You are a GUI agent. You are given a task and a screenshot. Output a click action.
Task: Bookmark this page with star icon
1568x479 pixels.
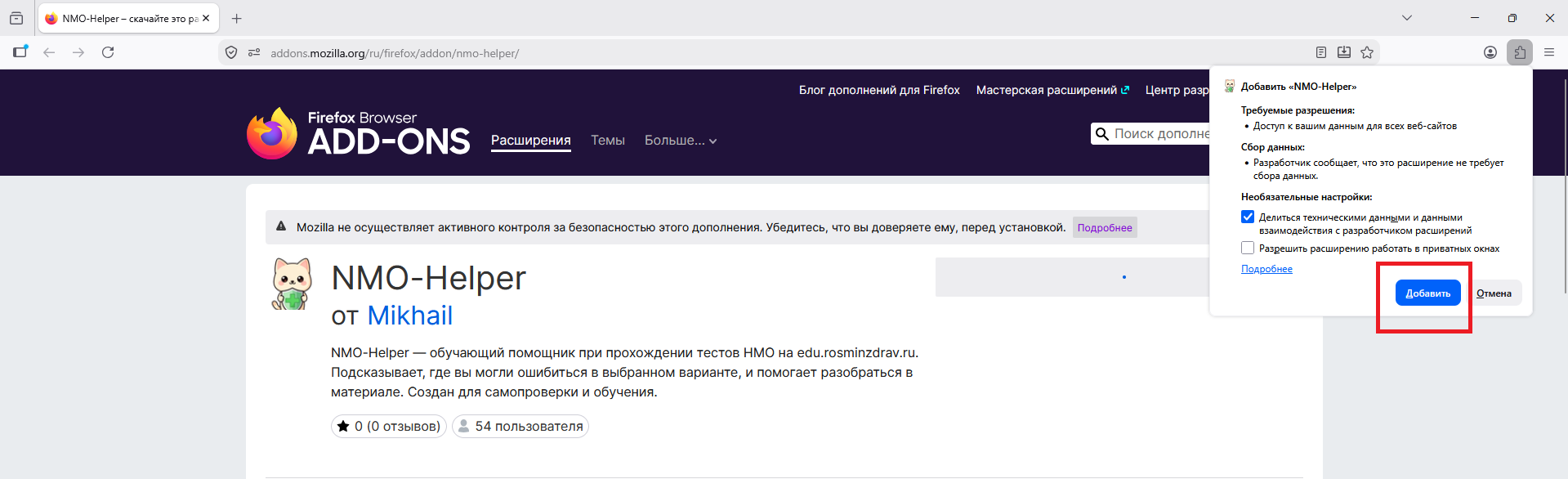coord(1367,52)
